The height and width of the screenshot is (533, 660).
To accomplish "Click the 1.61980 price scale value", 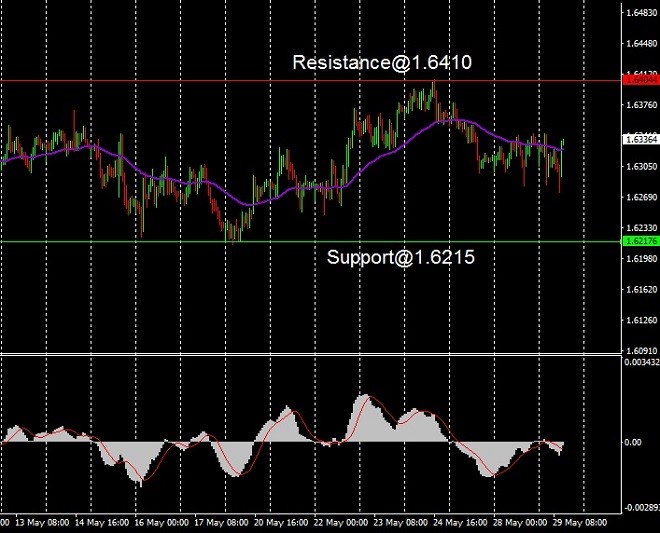I will click(642, 259).
